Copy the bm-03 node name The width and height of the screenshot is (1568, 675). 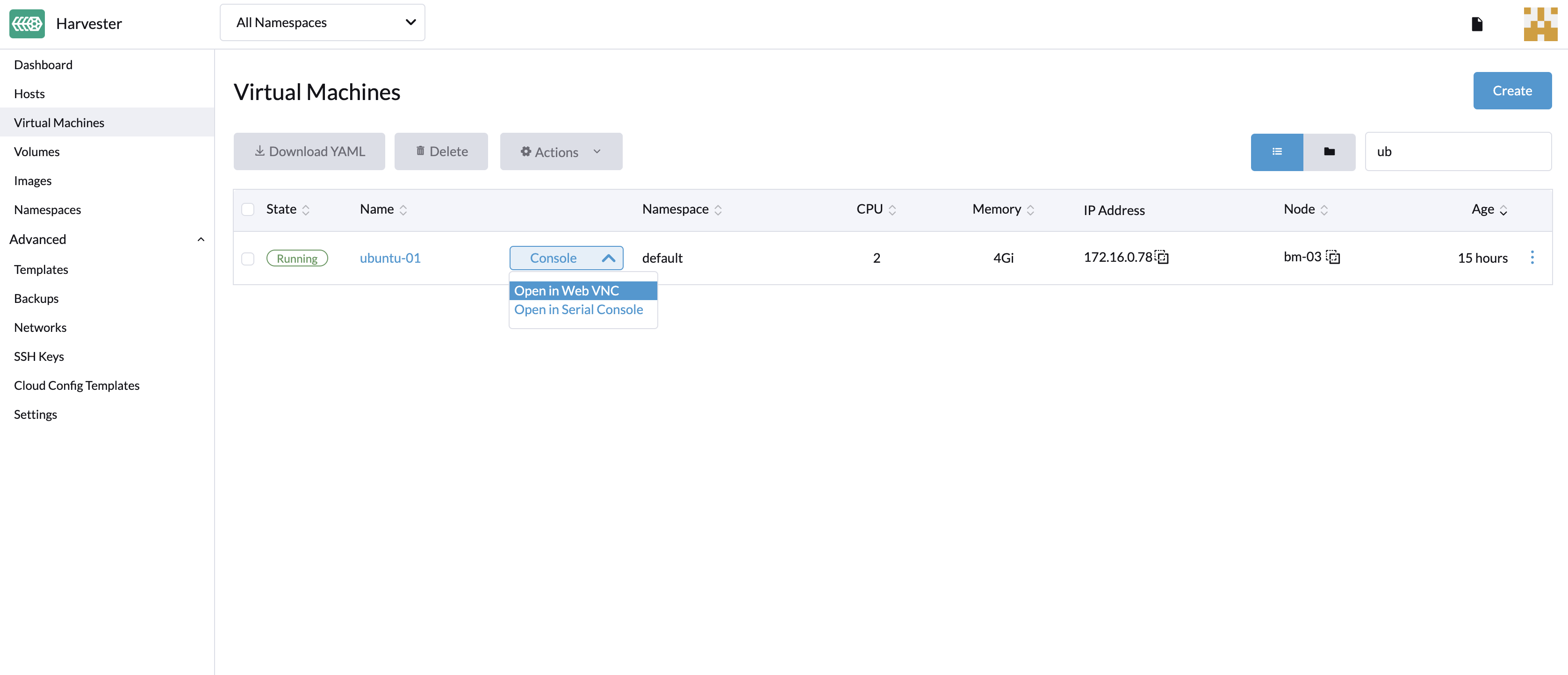tap(1333, 257)
